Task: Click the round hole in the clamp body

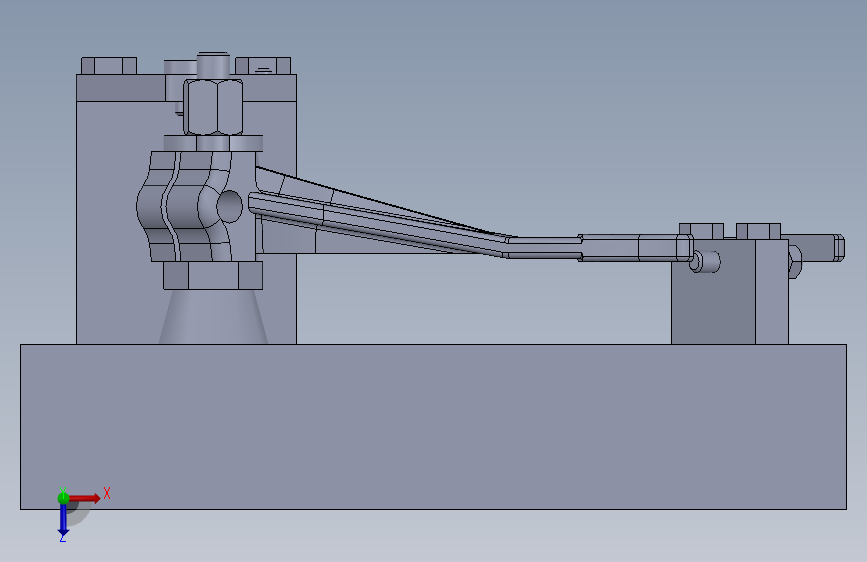Action: pyautogui.click(x=229, y=206)
